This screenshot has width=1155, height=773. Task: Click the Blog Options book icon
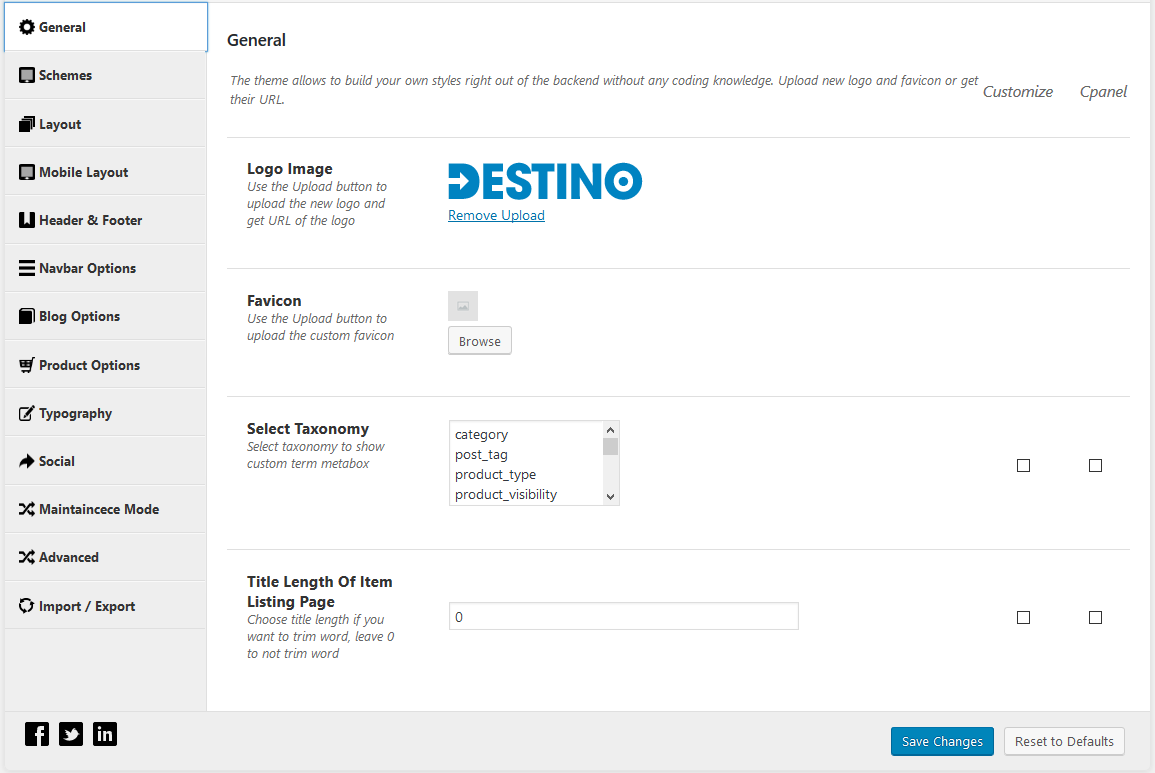pos(27,316)
